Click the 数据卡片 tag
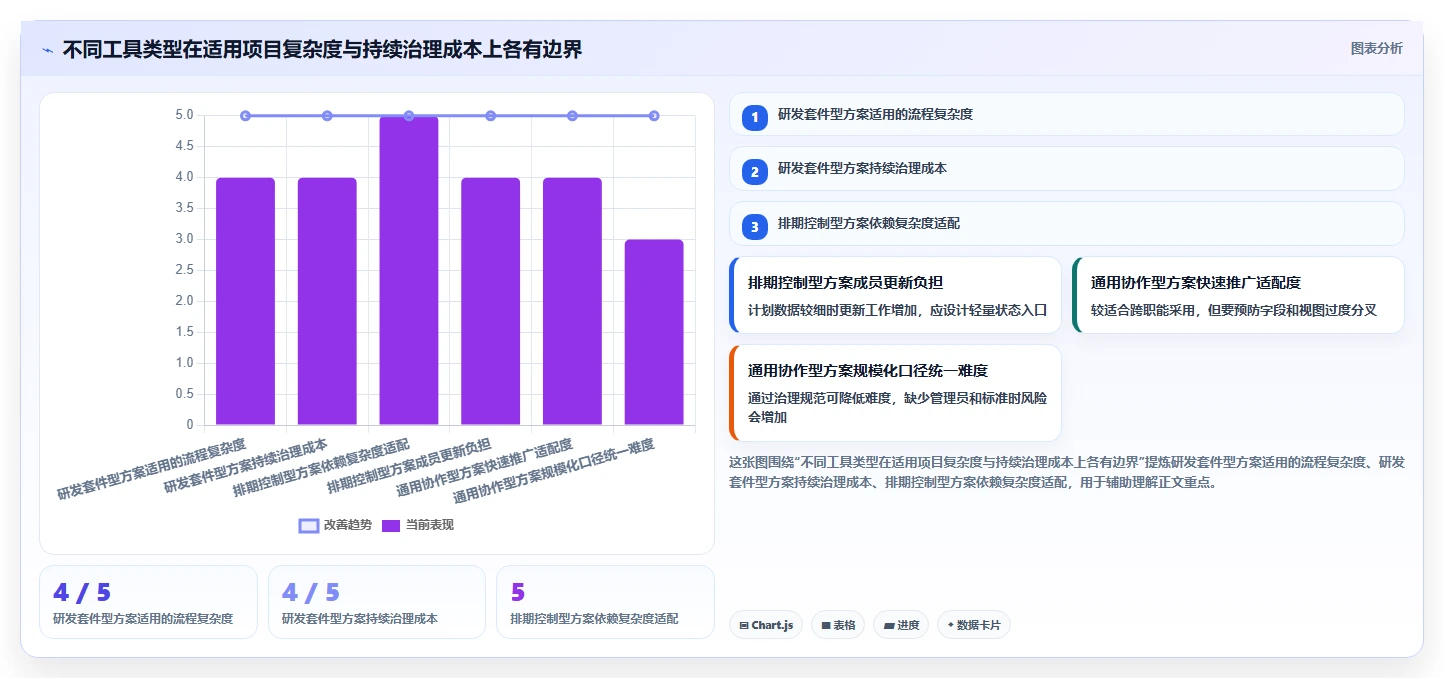This screenshot has height=678, width=1444. click(x=974, y=625)
